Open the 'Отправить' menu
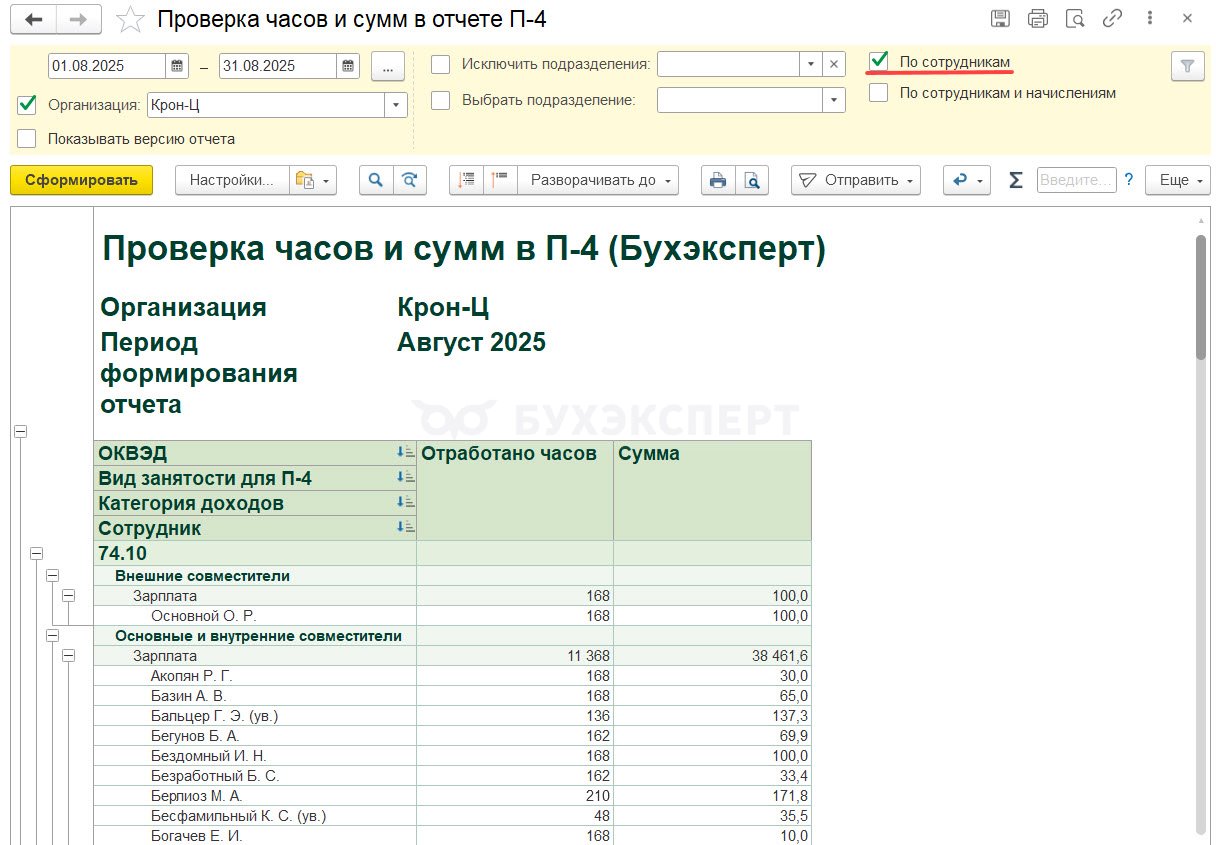1216x845 pixels. (x=855, y=180)
